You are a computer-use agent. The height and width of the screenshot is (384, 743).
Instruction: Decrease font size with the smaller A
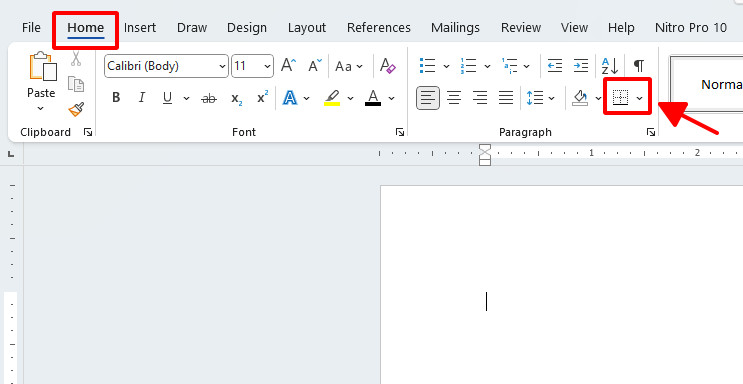pyautogui.click(x=315, y=65)
